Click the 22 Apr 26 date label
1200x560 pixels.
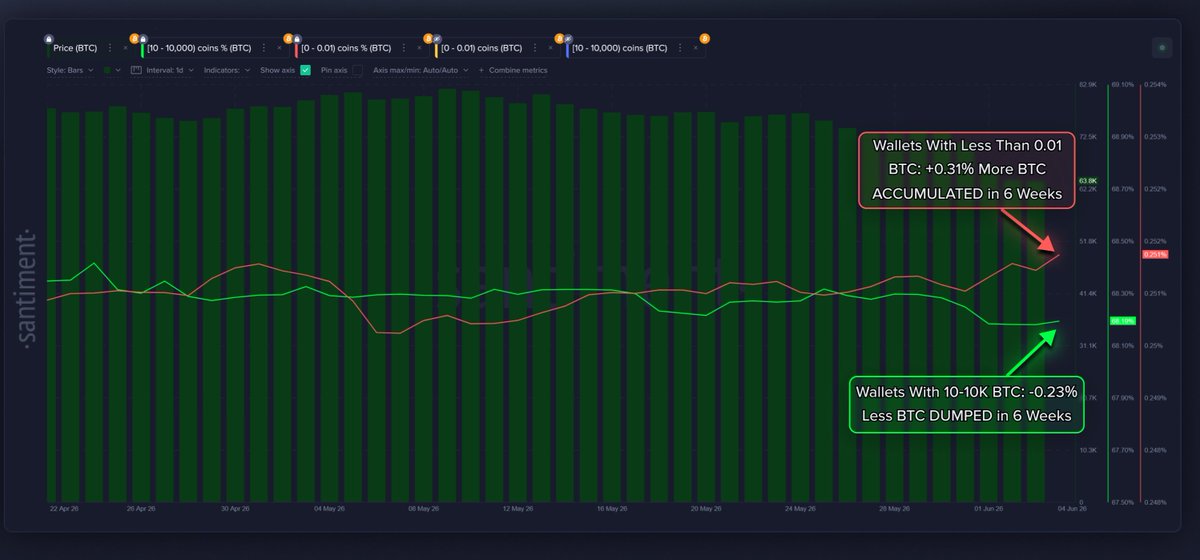[x=66, y=508]
